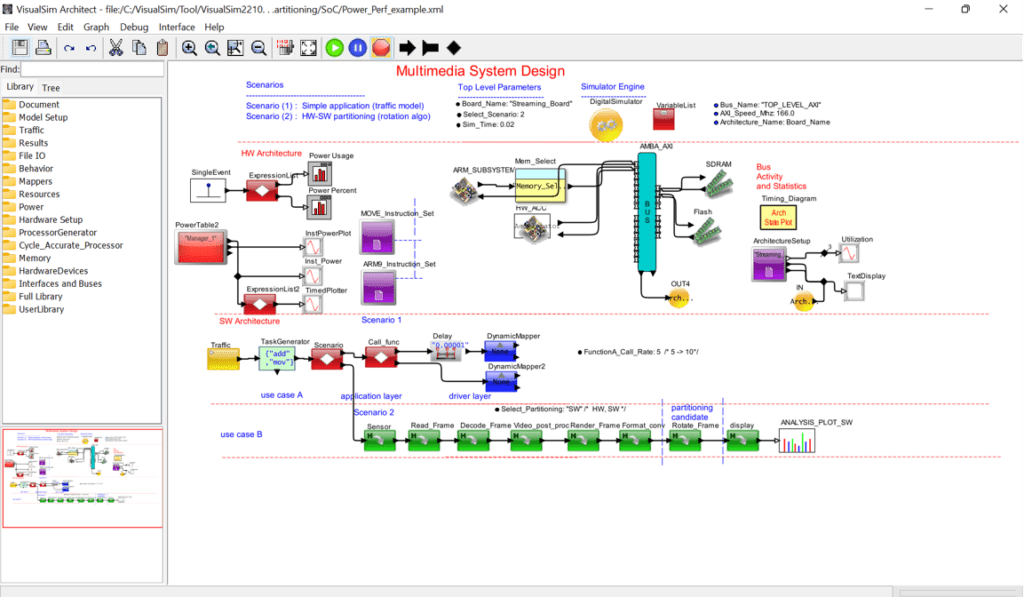Select the DigitalSimulator block icon

point(607,123)
